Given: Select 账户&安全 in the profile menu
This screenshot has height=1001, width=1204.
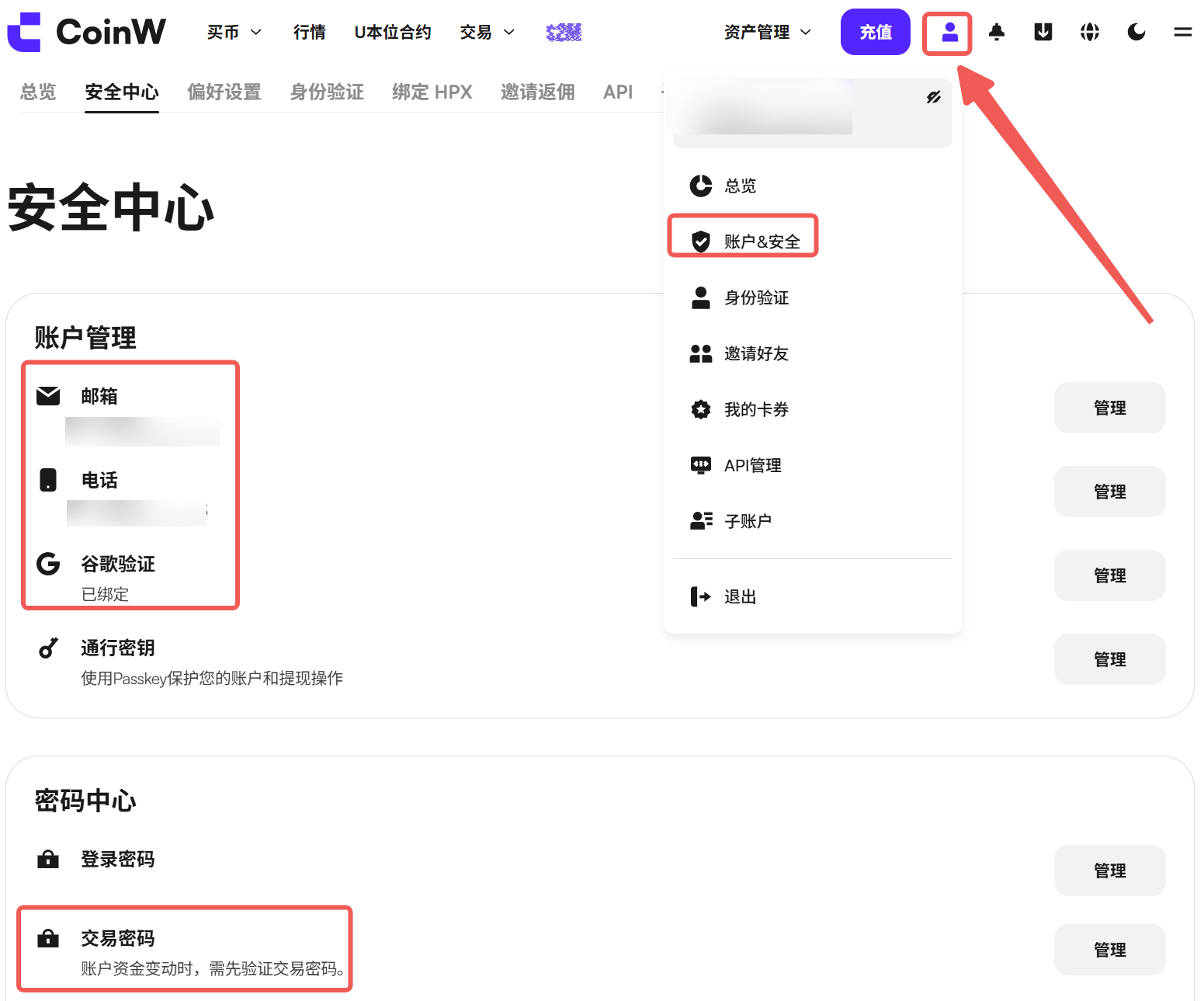Looking at the screenshot, I should (x=761, y=242).
